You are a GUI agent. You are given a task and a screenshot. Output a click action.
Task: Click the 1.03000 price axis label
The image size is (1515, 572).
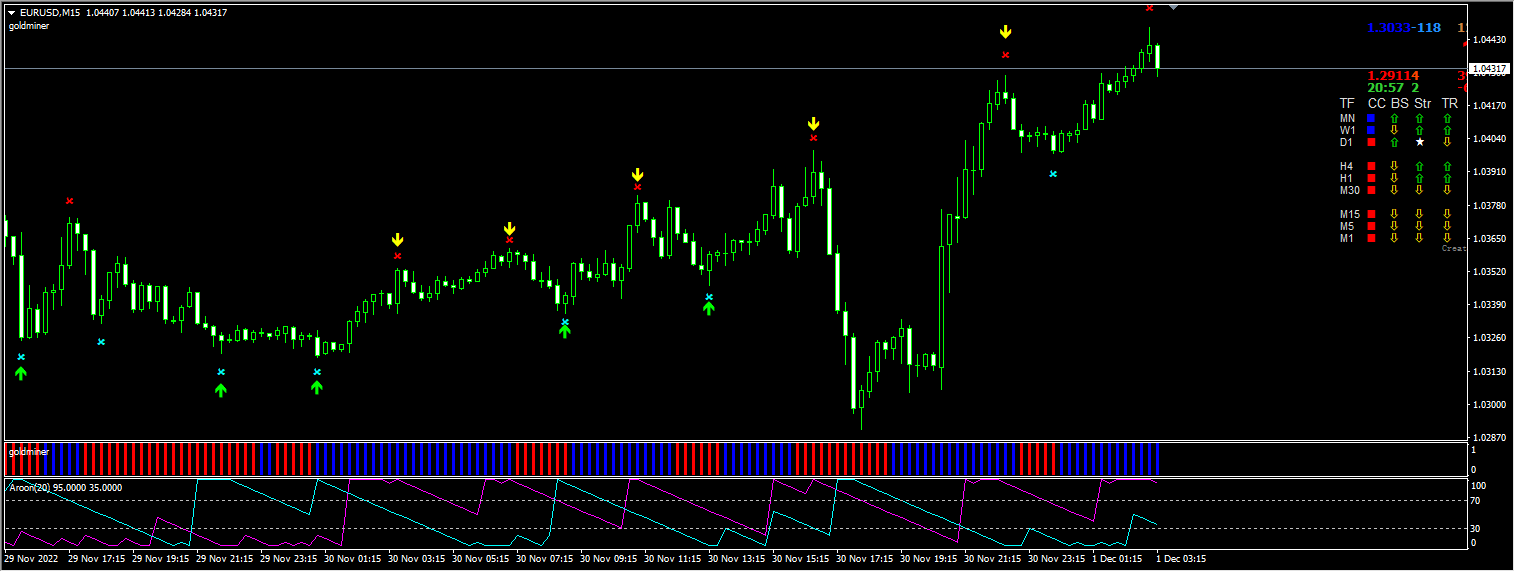1491,405
